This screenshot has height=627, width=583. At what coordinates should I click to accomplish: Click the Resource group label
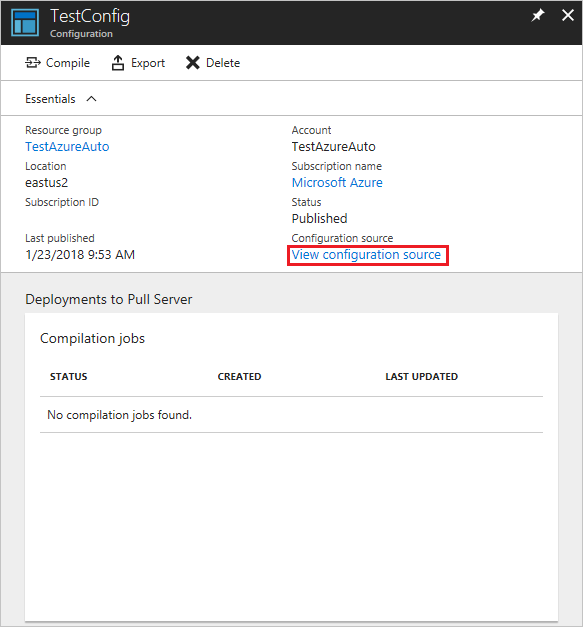pos(64,130)
